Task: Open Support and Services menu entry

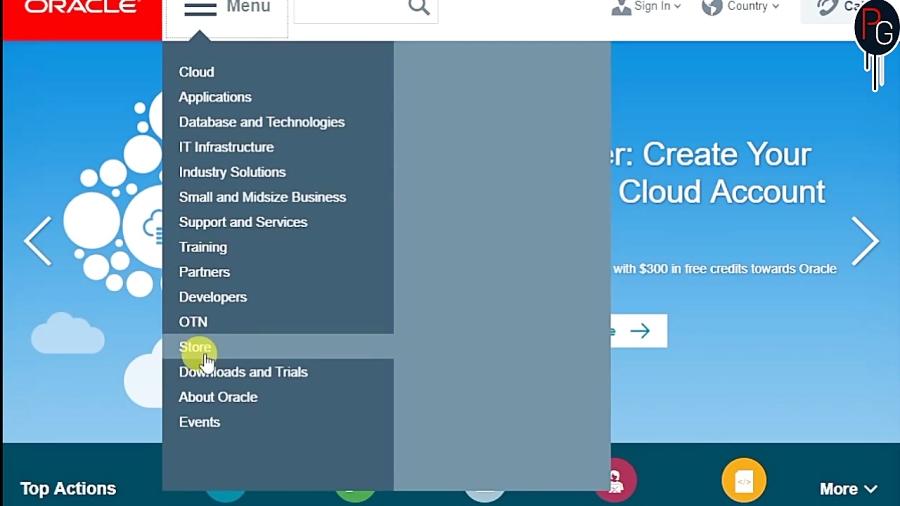Action: 243,223
